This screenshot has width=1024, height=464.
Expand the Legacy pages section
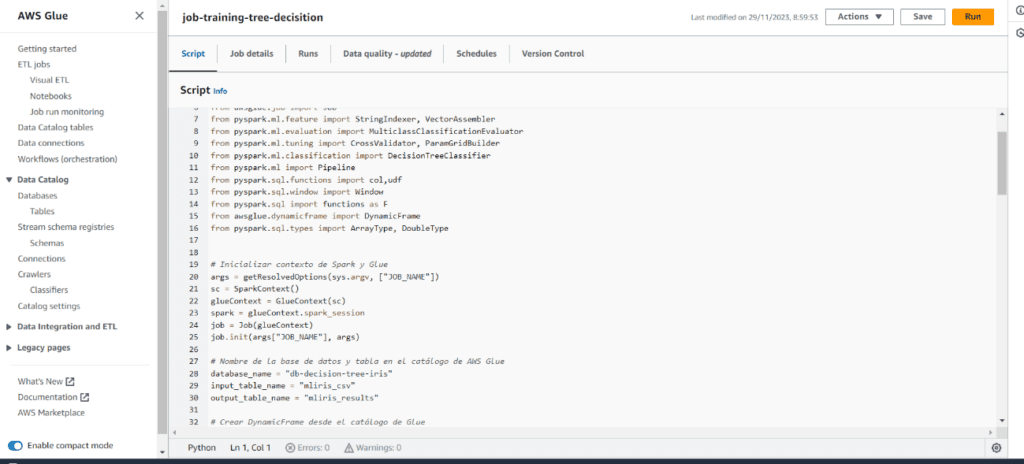[10, 347]
